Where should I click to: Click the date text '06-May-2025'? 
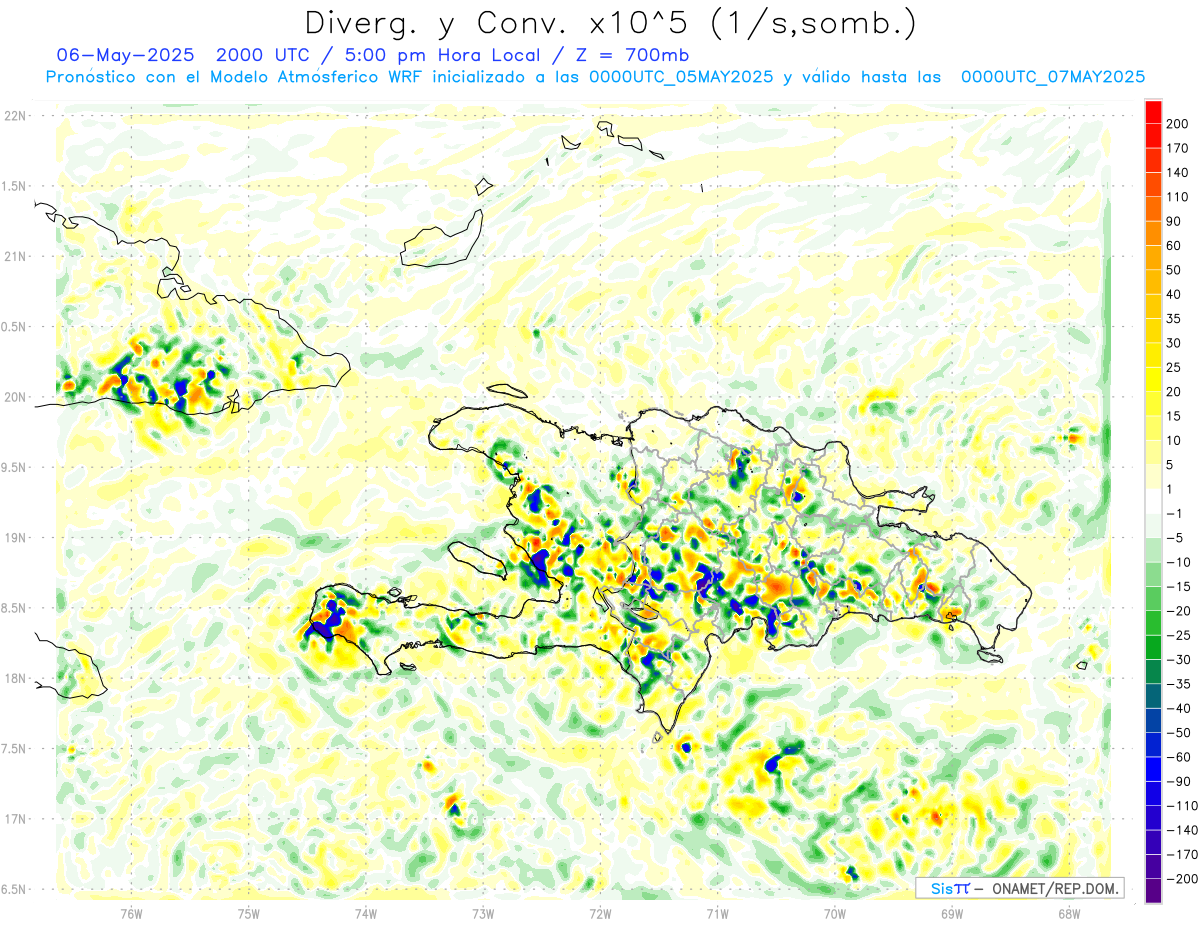click(x=125, y=55)
